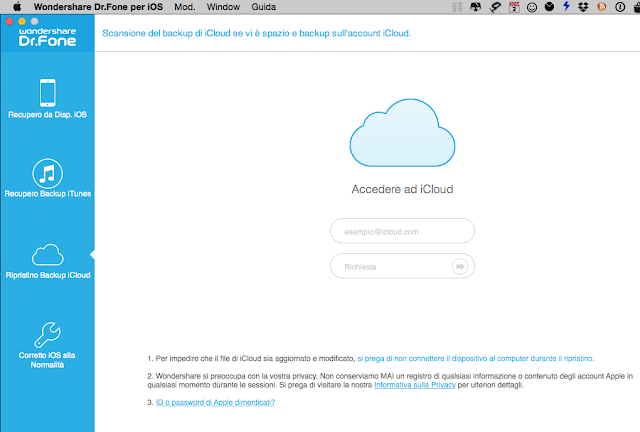
Task: Click the yellow minimize window button
Action: (22, 21)
